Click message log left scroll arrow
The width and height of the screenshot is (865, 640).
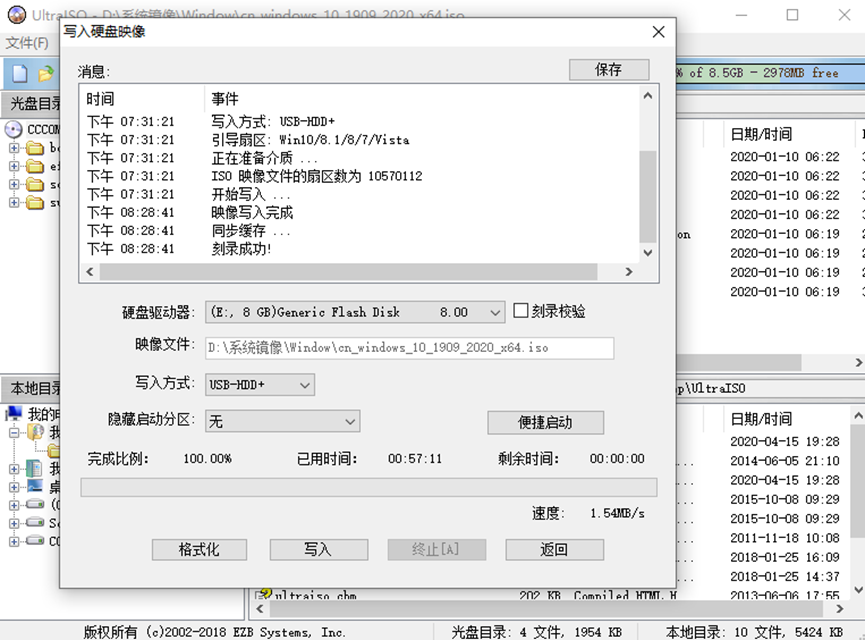89,271
